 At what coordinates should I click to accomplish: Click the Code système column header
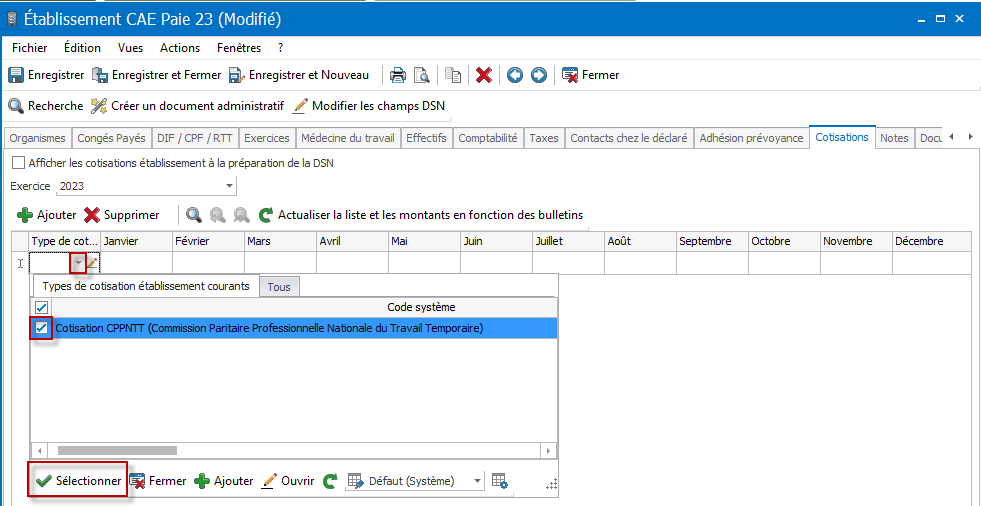tap(421, 307)
